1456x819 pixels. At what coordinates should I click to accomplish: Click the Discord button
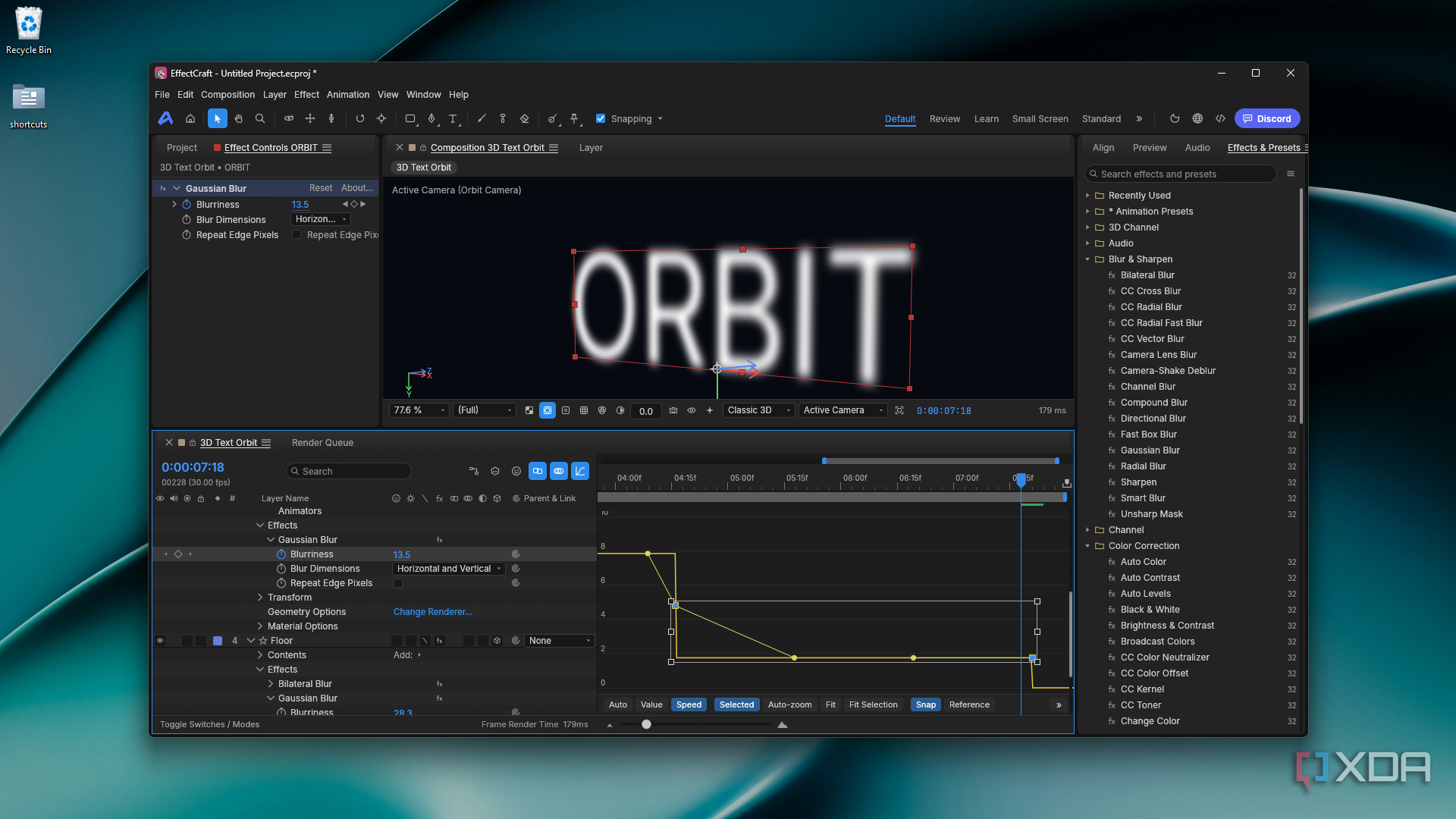coord(1267,119)
